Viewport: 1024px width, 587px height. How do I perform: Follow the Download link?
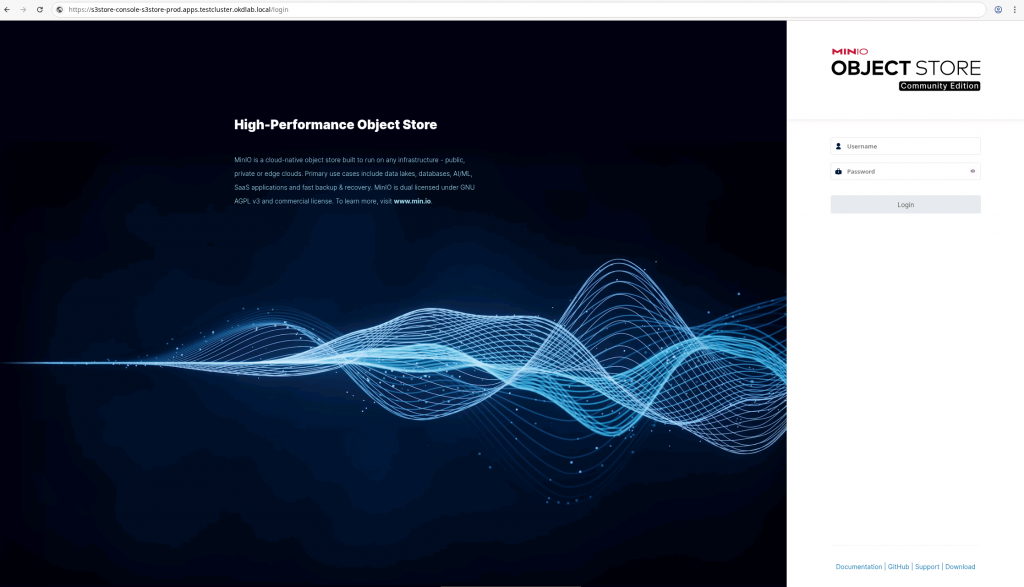coord(960,567)
